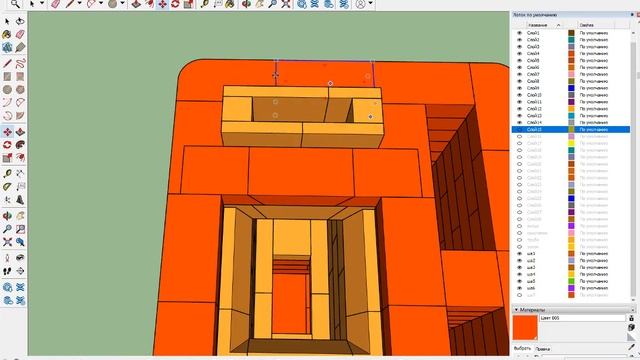Open color swatch for layer Слой9

(571, 88)
